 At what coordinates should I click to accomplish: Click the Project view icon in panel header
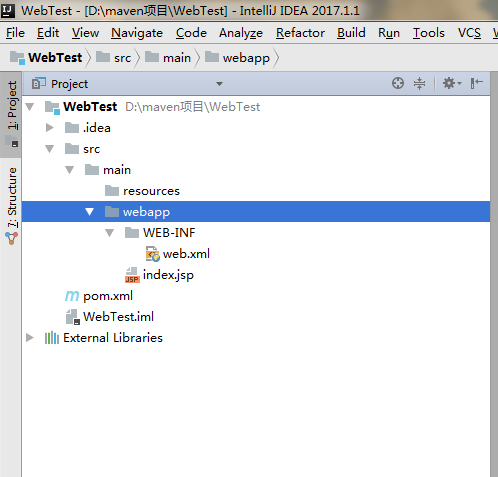(x=39, y=83)
